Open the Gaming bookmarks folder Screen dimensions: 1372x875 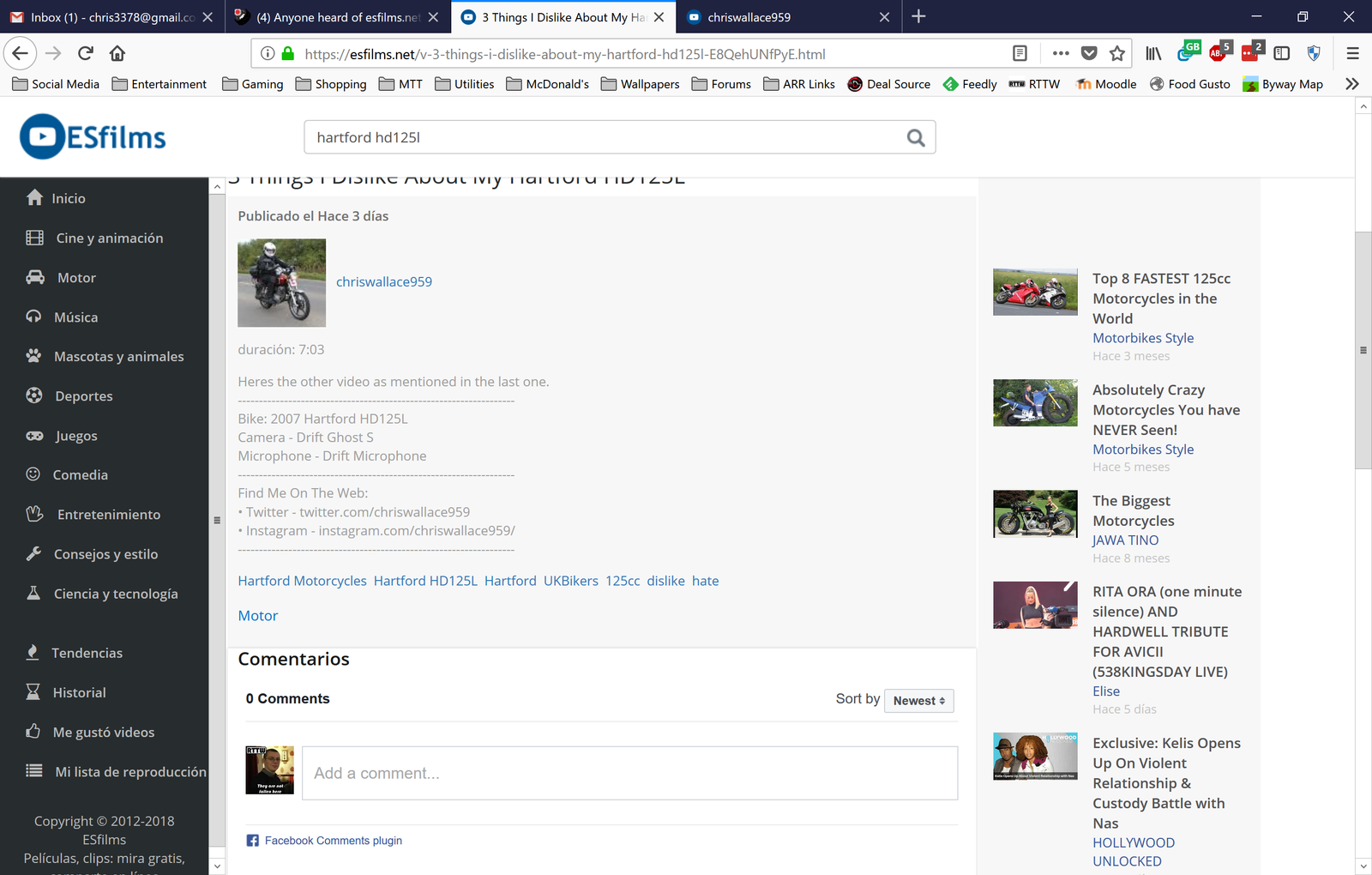pos(252,84)
